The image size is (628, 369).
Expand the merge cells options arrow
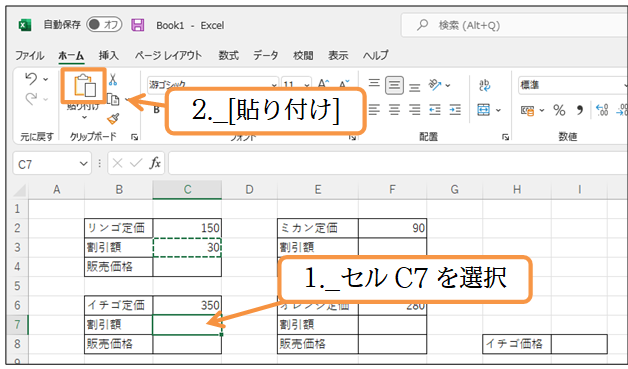(x=499, y=110)
